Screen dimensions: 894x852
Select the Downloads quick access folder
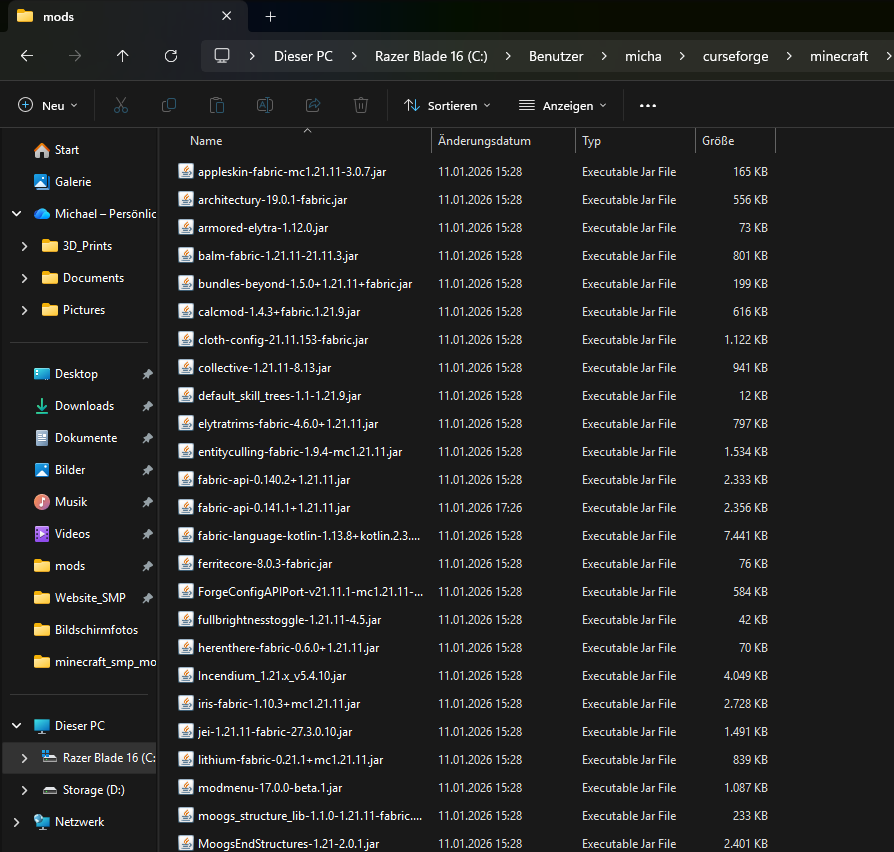point(84,406)
